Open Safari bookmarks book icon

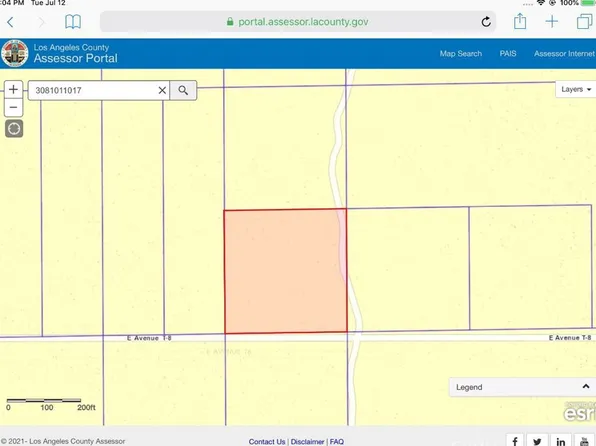[x=73, y=22]
